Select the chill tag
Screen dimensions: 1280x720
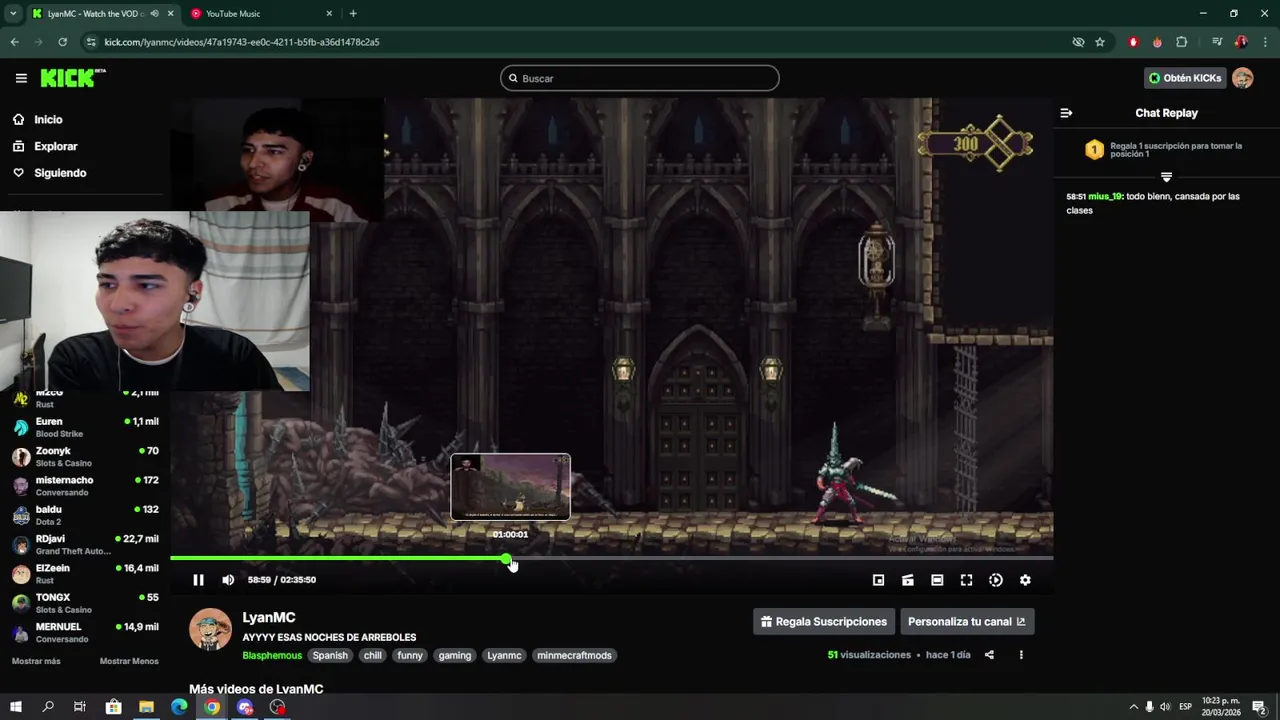click(x=373, y=656)
